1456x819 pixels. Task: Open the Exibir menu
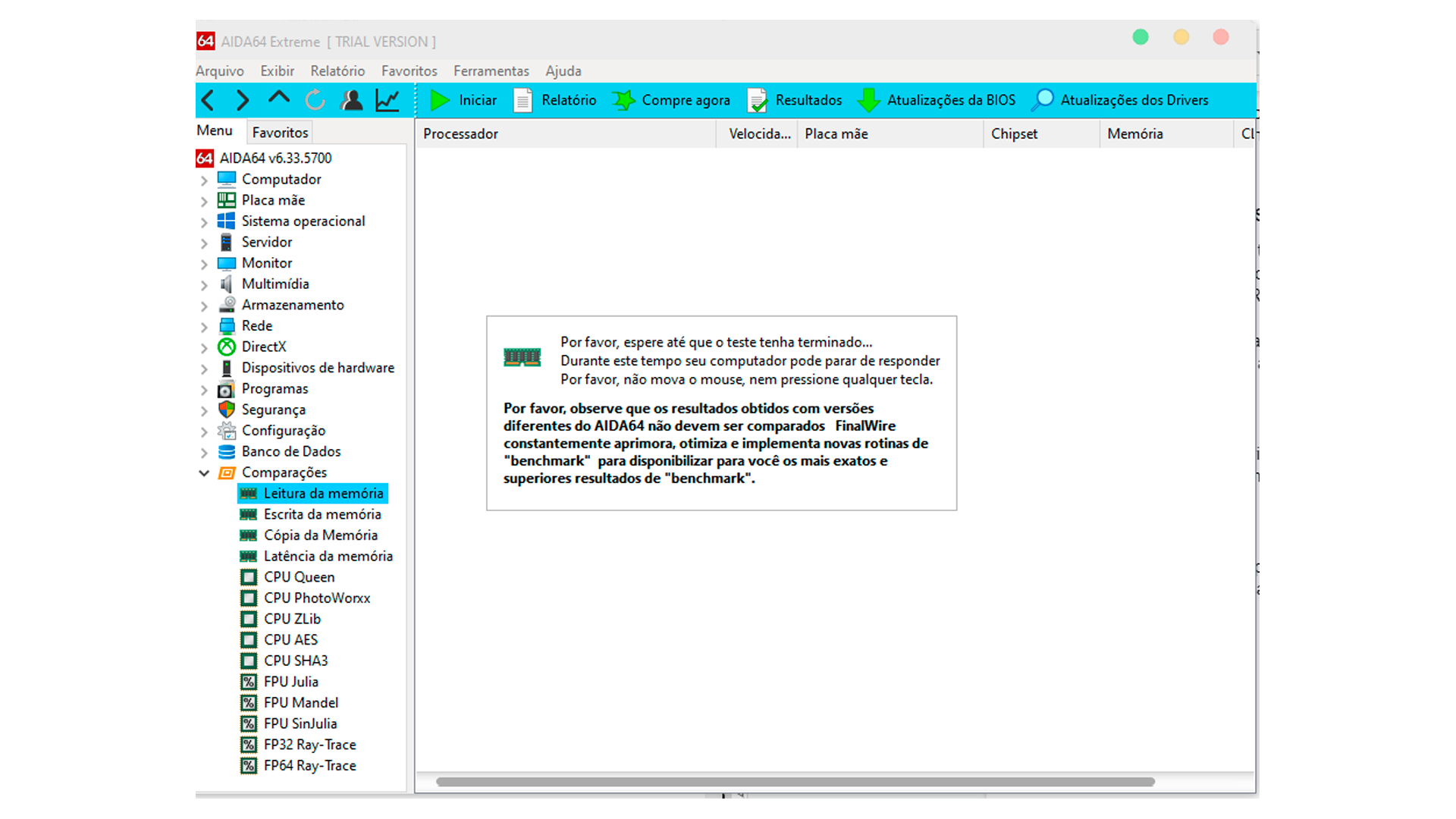(x=278, y=71)
